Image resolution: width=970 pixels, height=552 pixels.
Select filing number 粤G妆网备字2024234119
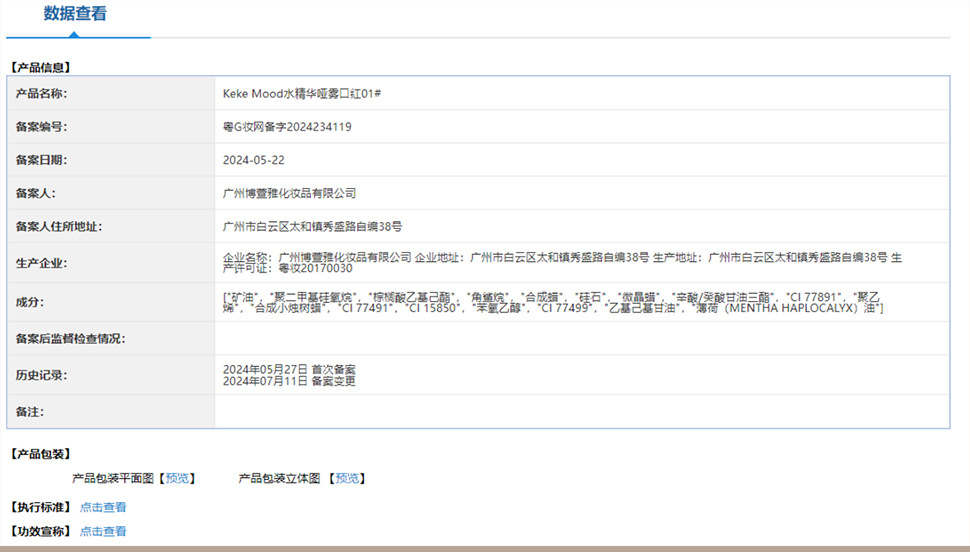(287, 127)
